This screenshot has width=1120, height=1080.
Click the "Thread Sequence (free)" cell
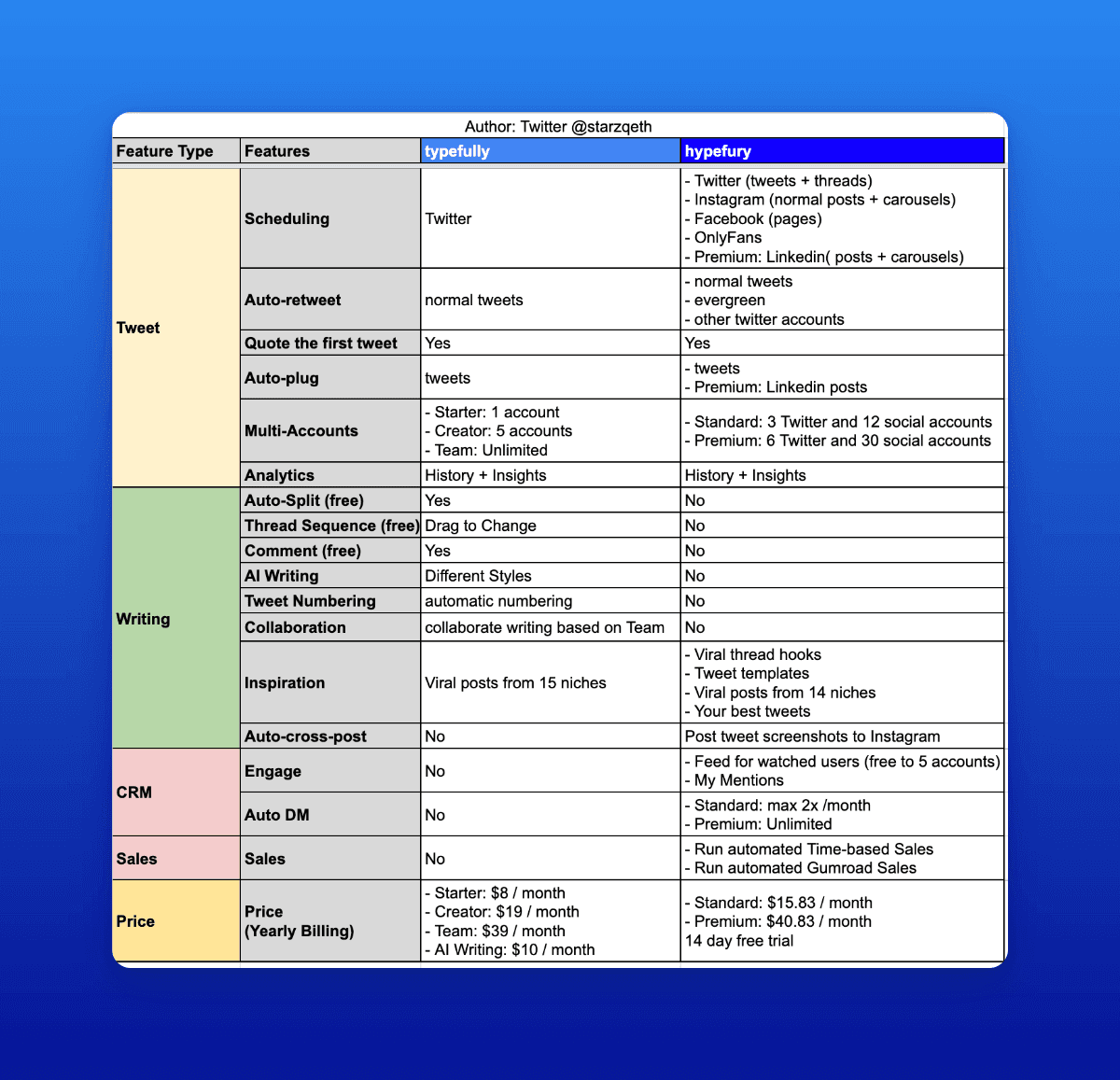coord(330,526)
